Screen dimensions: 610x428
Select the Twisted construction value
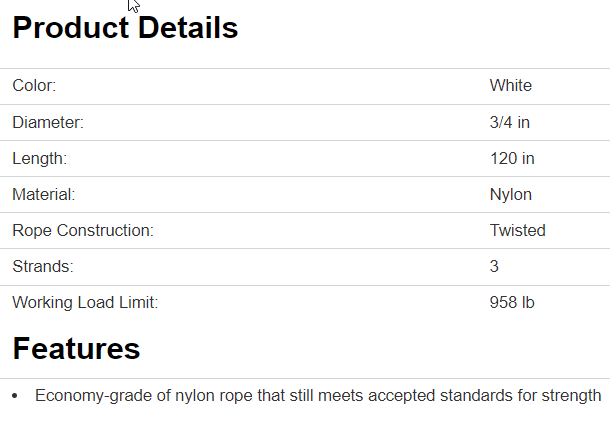coord(517,230)
